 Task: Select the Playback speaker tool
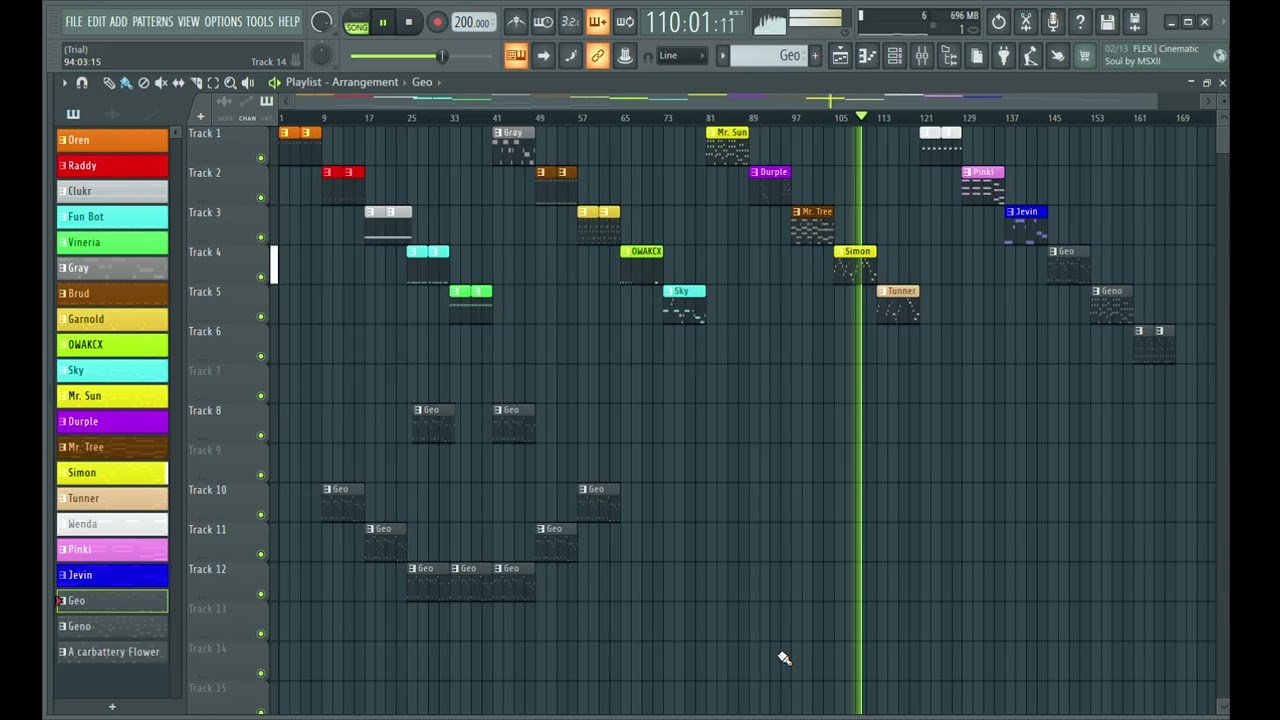247,83
